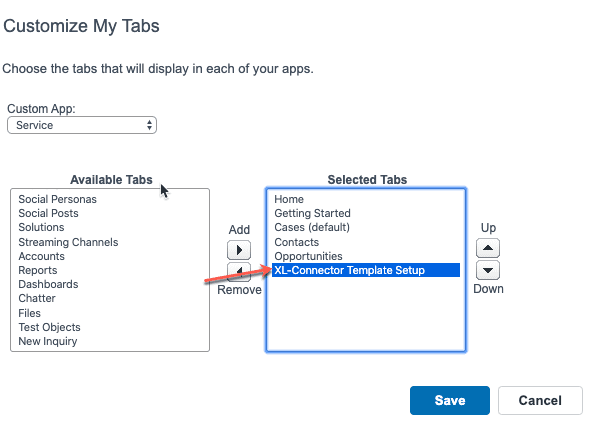614x437 pixels.
Task: Select Social Personas in Available Tabs
Action: coord(57,199)
